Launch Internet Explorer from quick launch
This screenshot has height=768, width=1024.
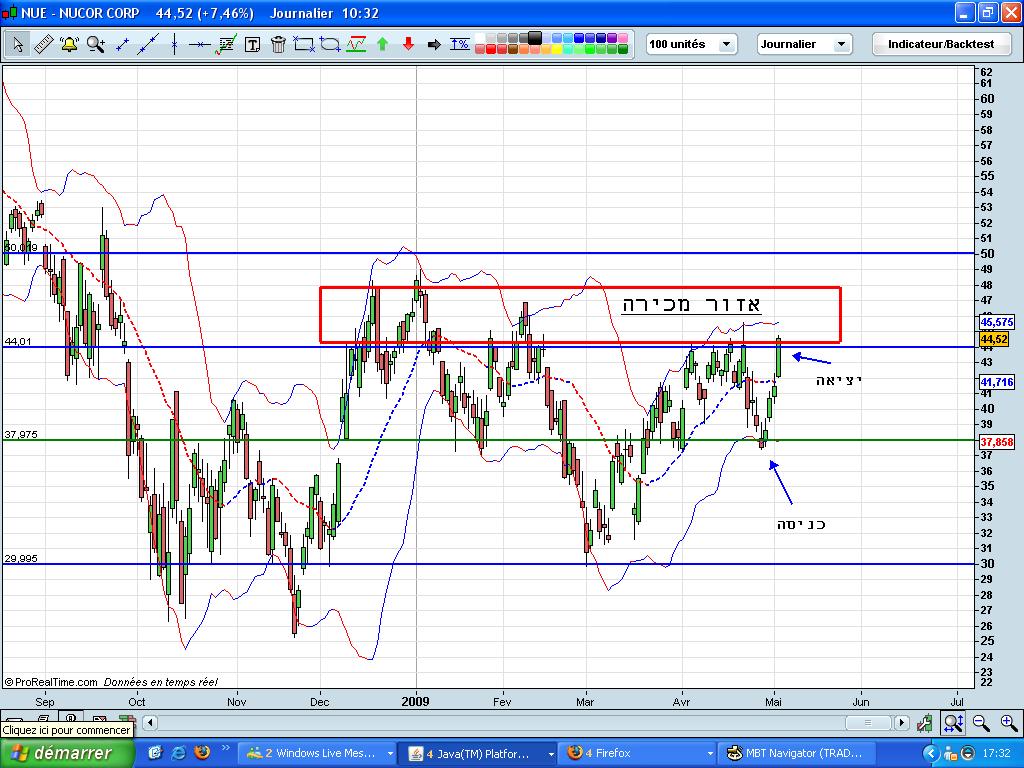pyautogui.click(x=178, y=752)
